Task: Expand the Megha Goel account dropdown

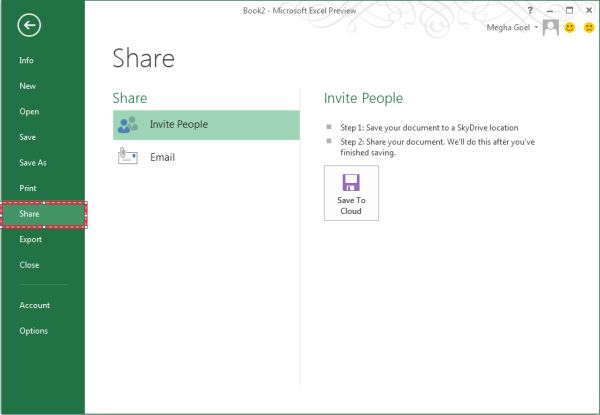Action: [x=536, y=27]
